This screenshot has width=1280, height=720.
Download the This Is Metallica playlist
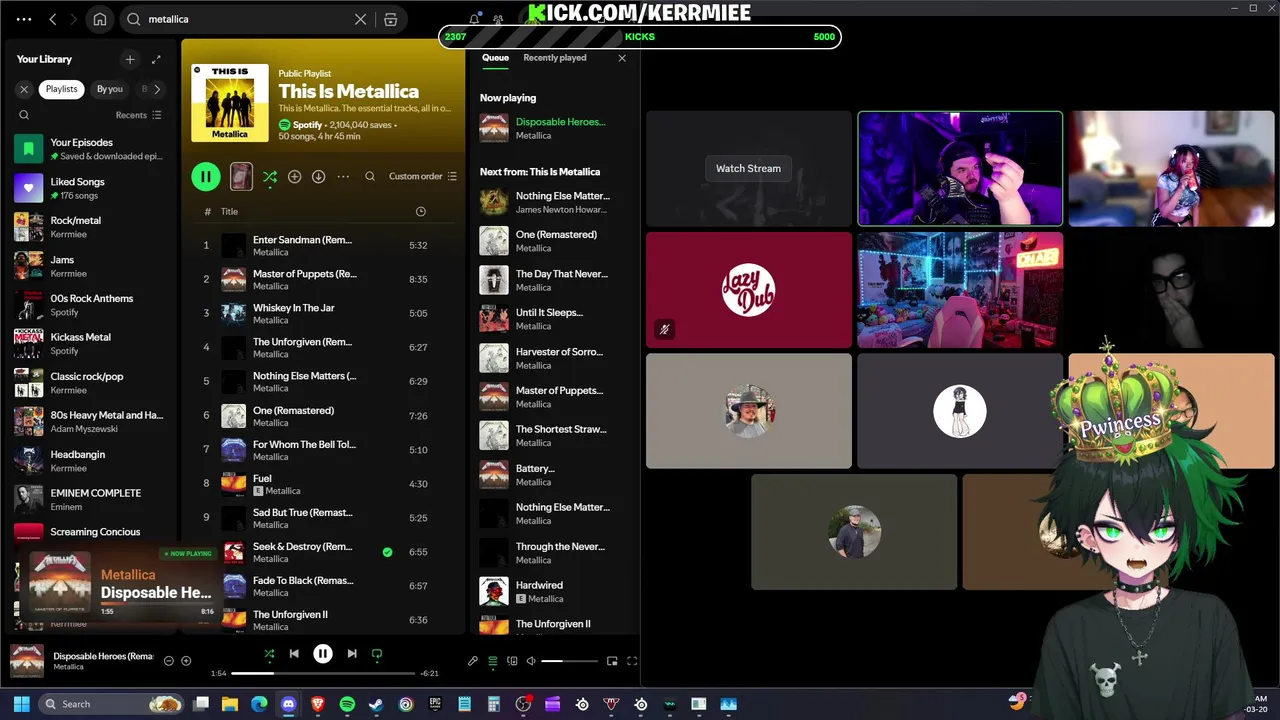pos(318,177)
